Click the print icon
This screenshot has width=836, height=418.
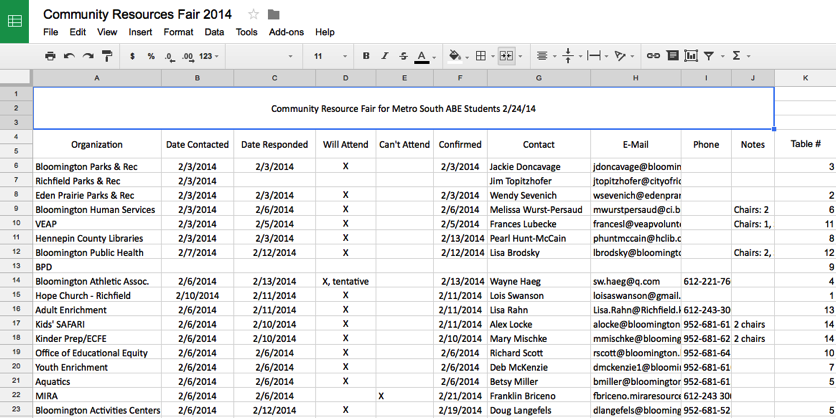pos(50,56)
